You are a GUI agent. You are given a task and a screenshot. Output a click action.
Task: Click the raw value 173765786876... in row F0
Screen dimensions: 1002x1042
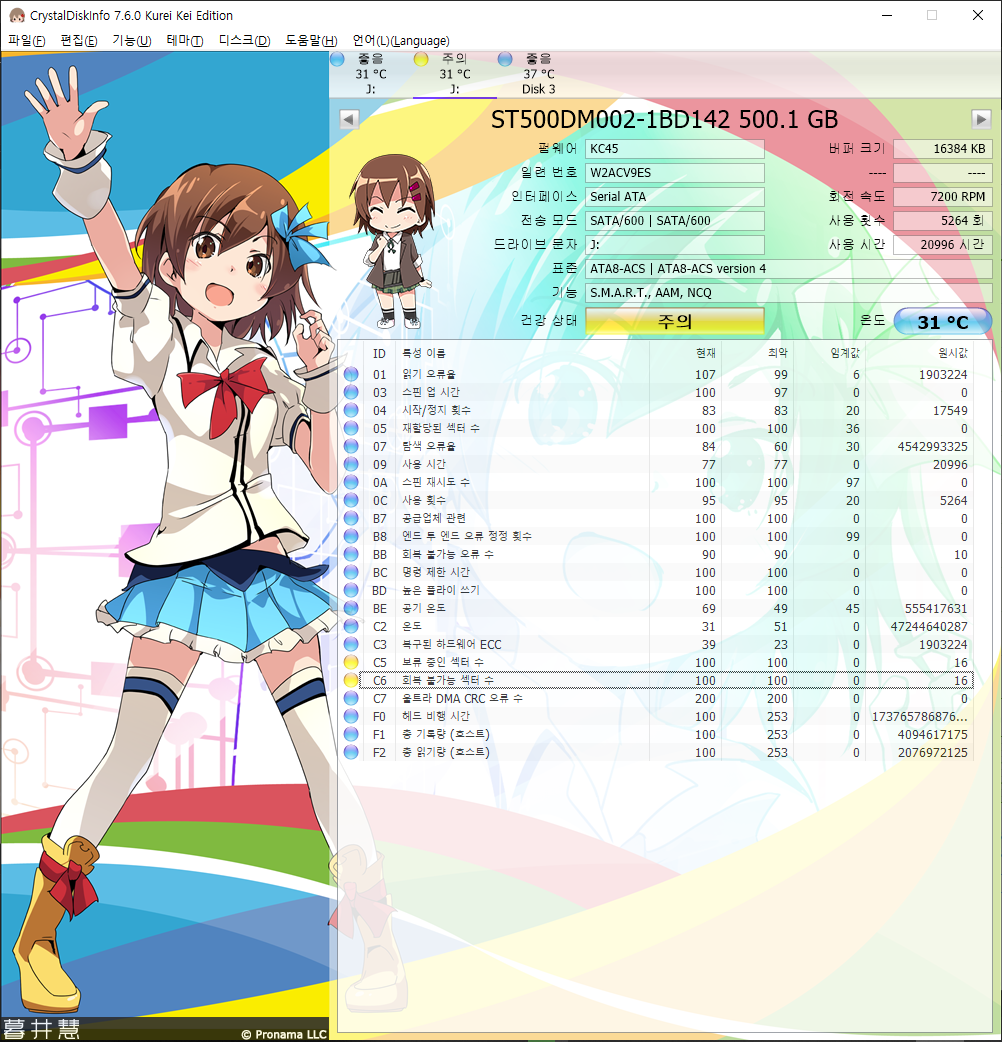tap(920, 716)
